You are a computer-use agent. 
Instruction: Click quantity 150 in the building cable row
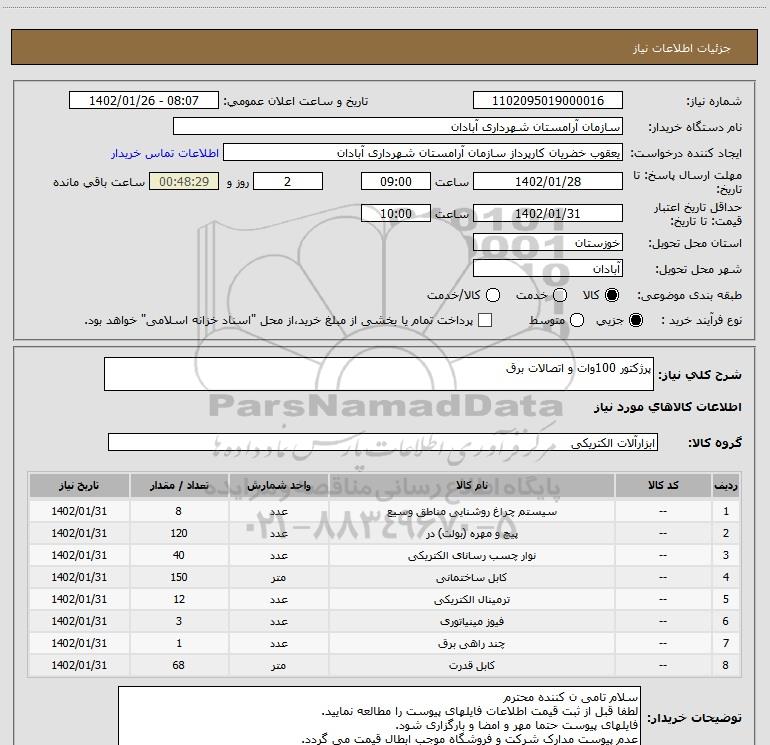pos(179,578)
